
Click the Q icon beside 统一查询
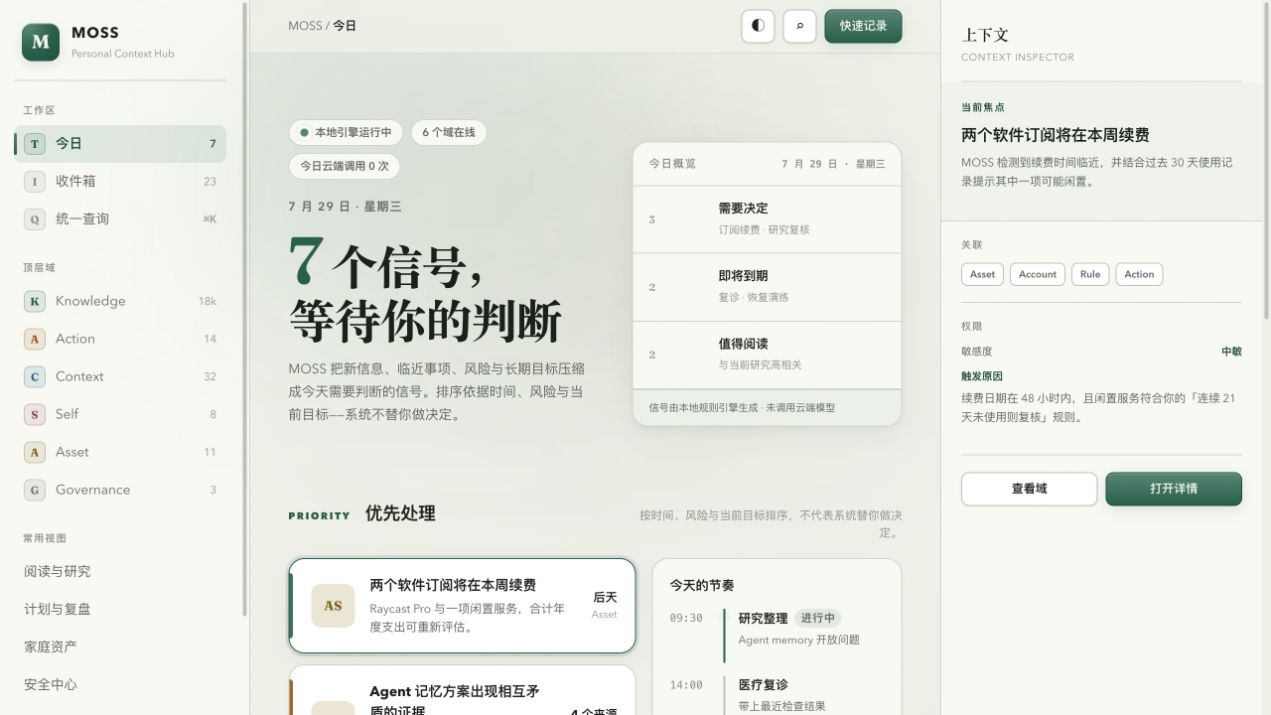pyautogui.click(x=35, y=219)
